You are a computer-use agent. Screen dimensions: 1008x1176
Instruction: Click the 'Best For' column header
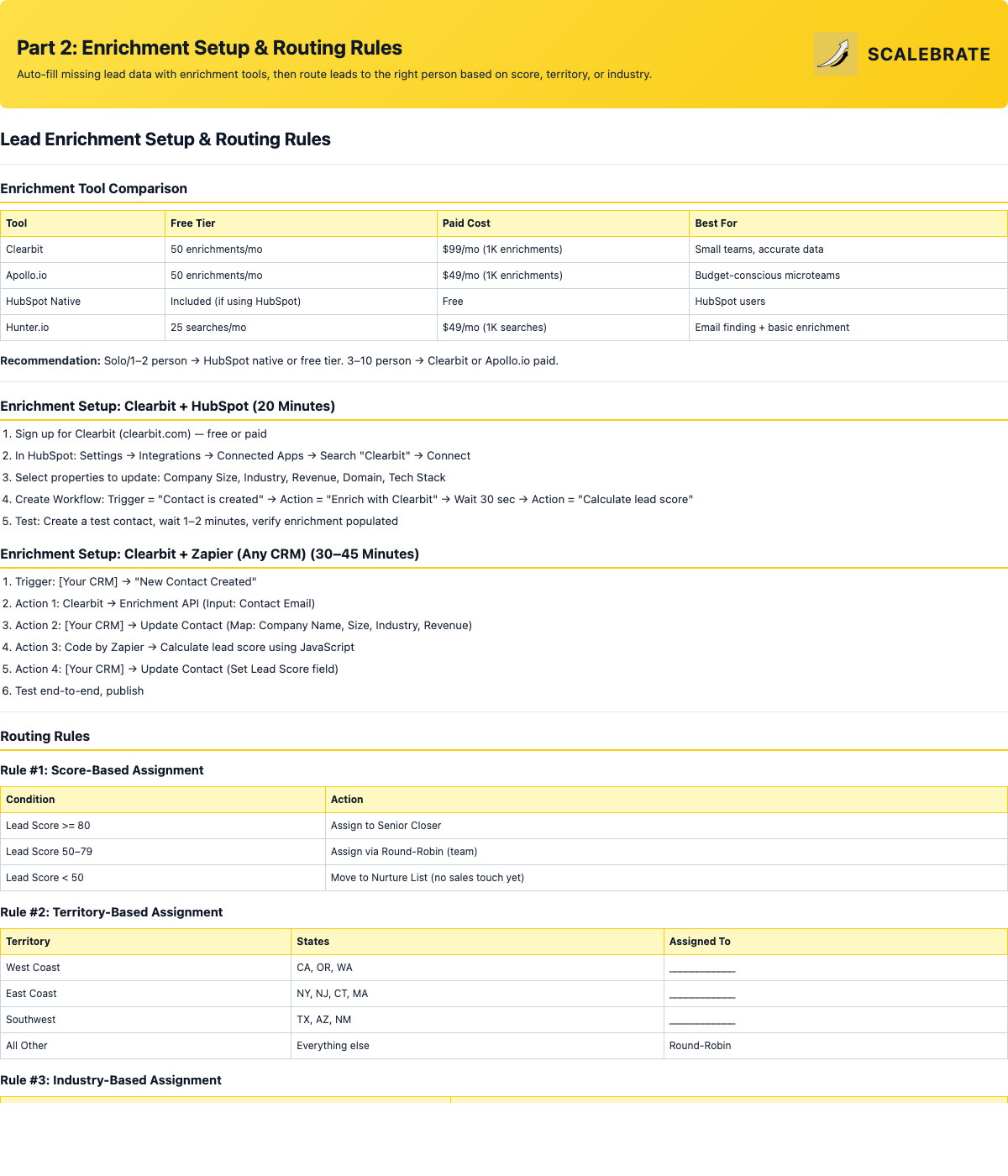[848, 223]
